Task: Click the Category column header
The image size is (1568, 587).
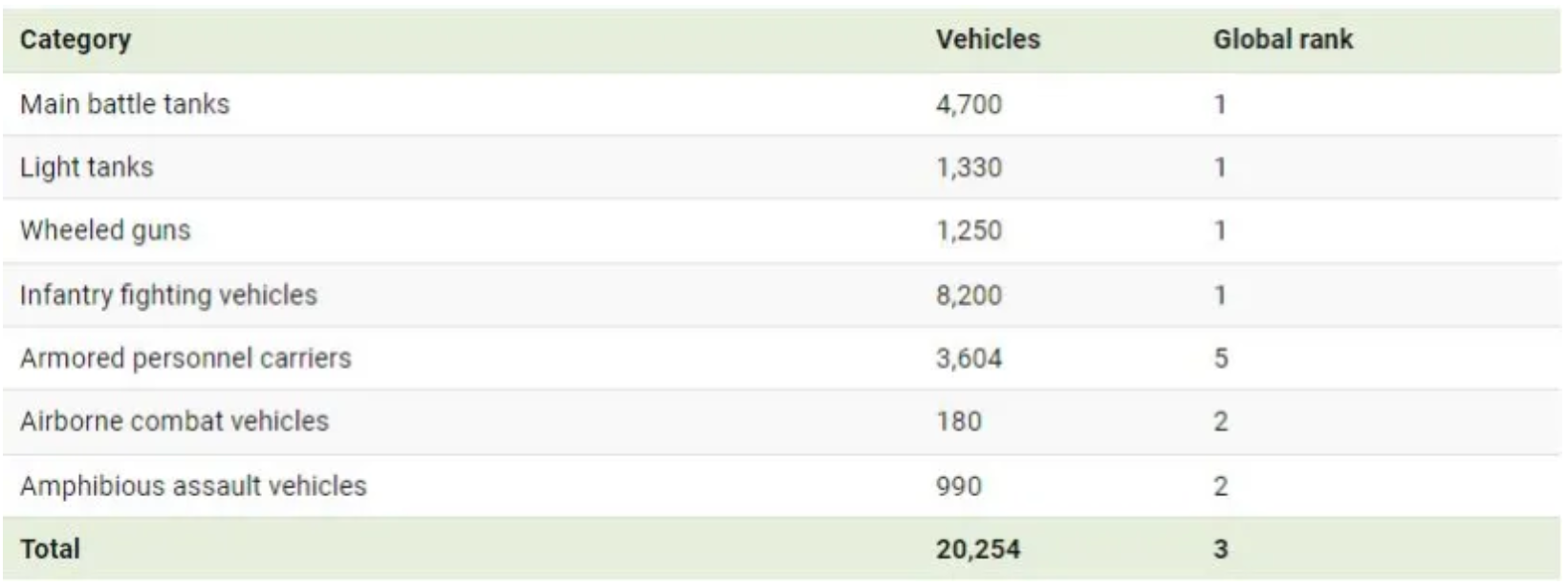Action: (76, 40)
